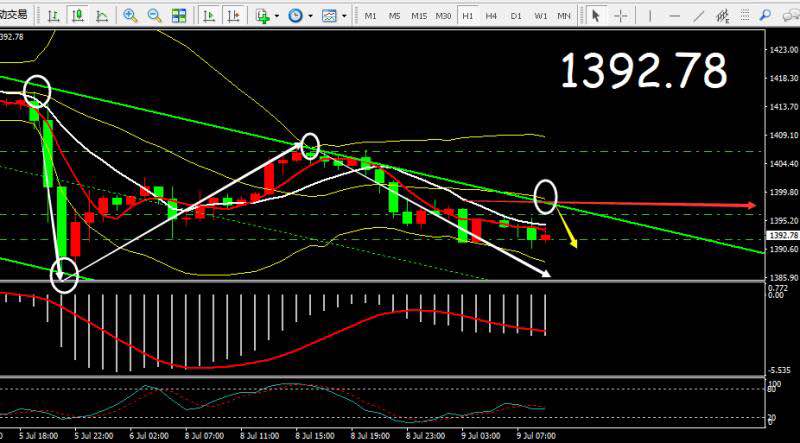The height and width of the screenshot is (443, 800).
Task: Toggle chart shift from right border
Action: (233, 16)
